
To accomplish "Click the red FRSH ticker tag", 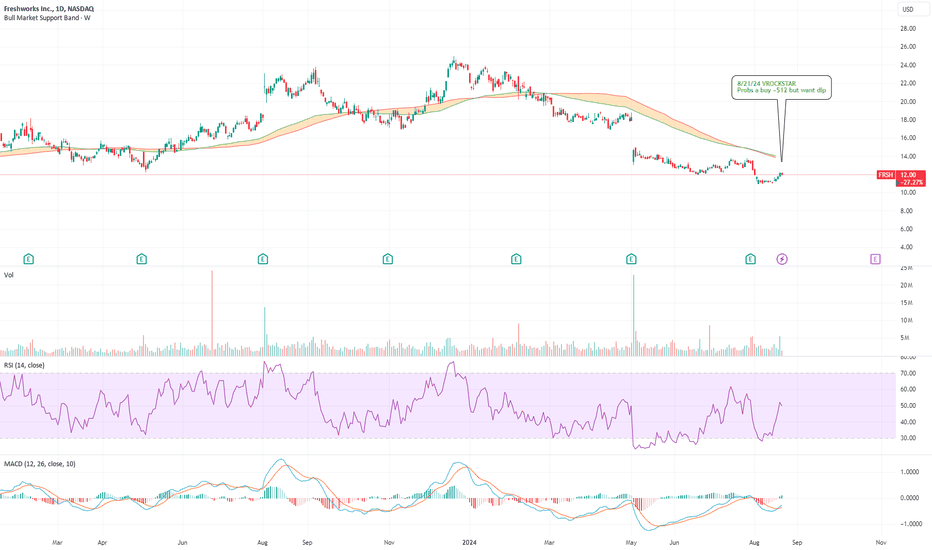I will 886,175.
